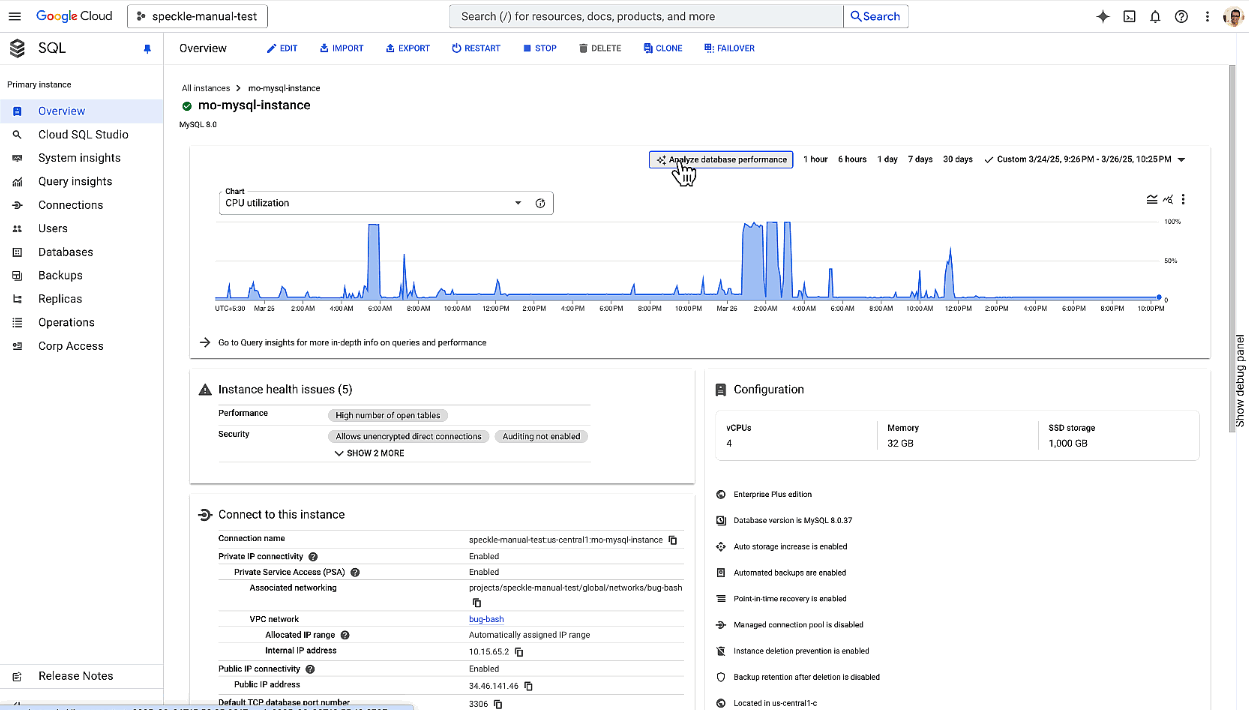Open chart in Metrics Explorer icon
1249x710 pixels.
pos(1168,199)
